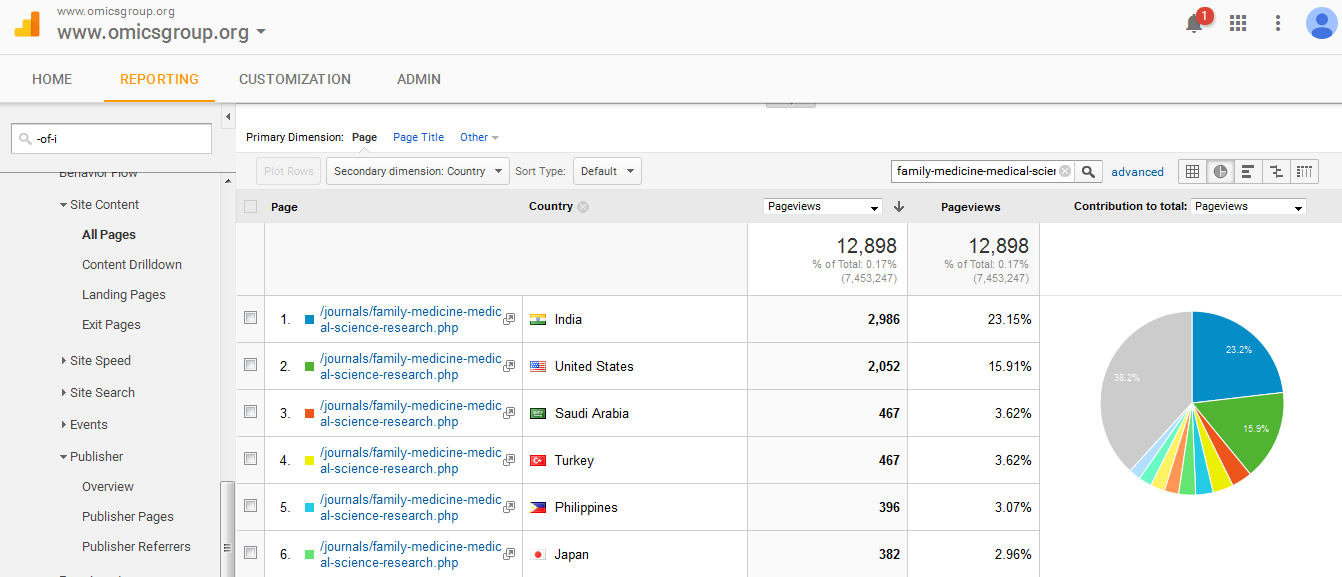This screenshot has width=1342, height=577.
Task: Switch to Data table view
Action: pyautogui.click(x=1192, y=171)
